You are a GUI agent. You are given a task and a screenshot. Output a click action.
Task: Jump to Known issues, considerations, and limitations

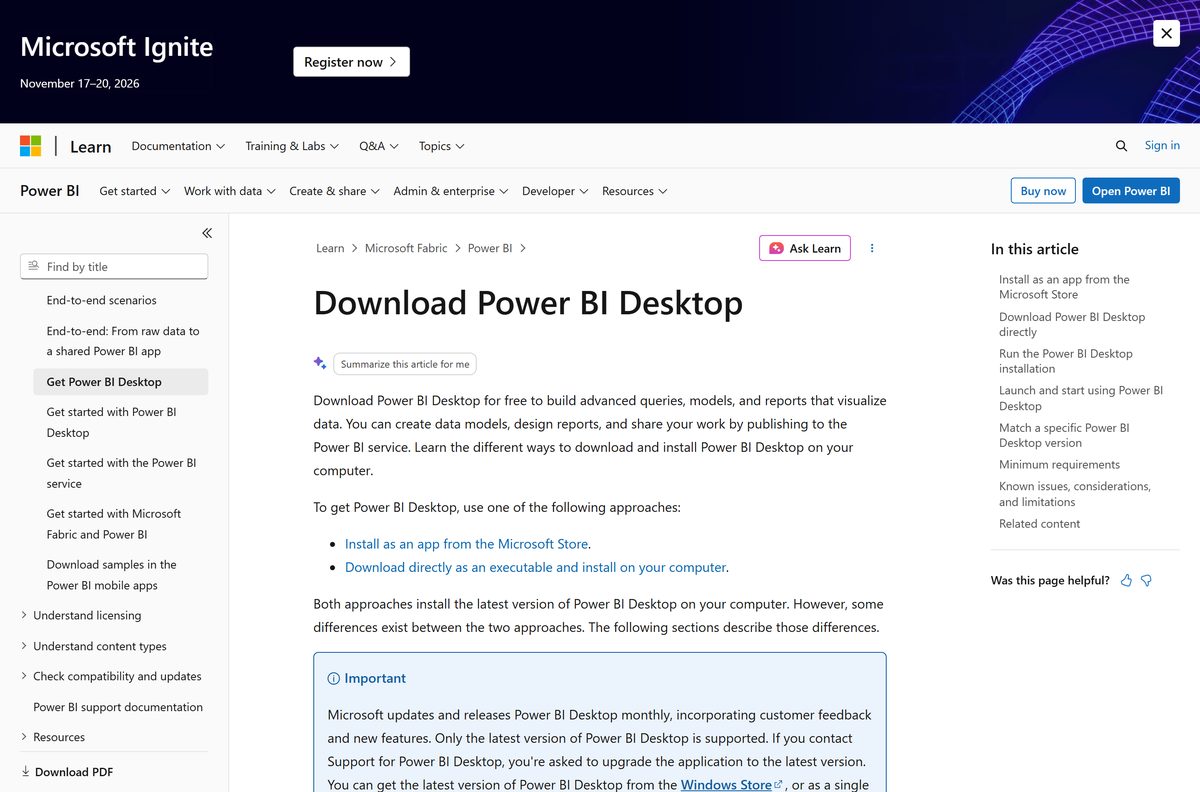1075,494
